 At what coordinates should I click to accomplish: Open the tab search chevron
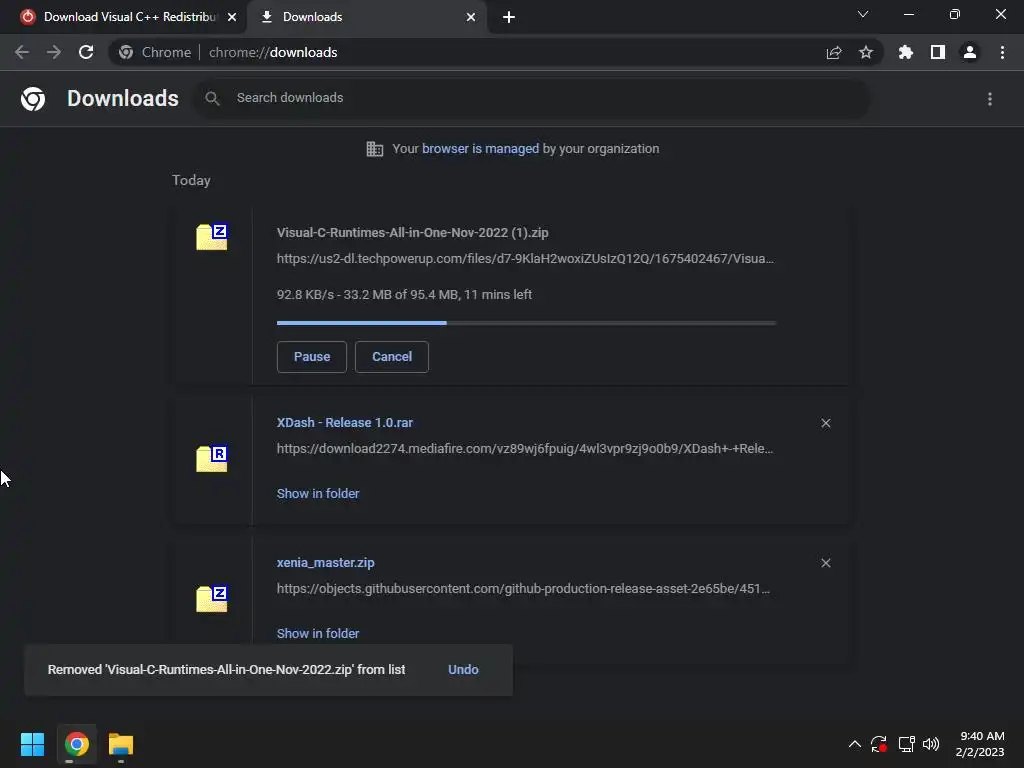[863, 14]
